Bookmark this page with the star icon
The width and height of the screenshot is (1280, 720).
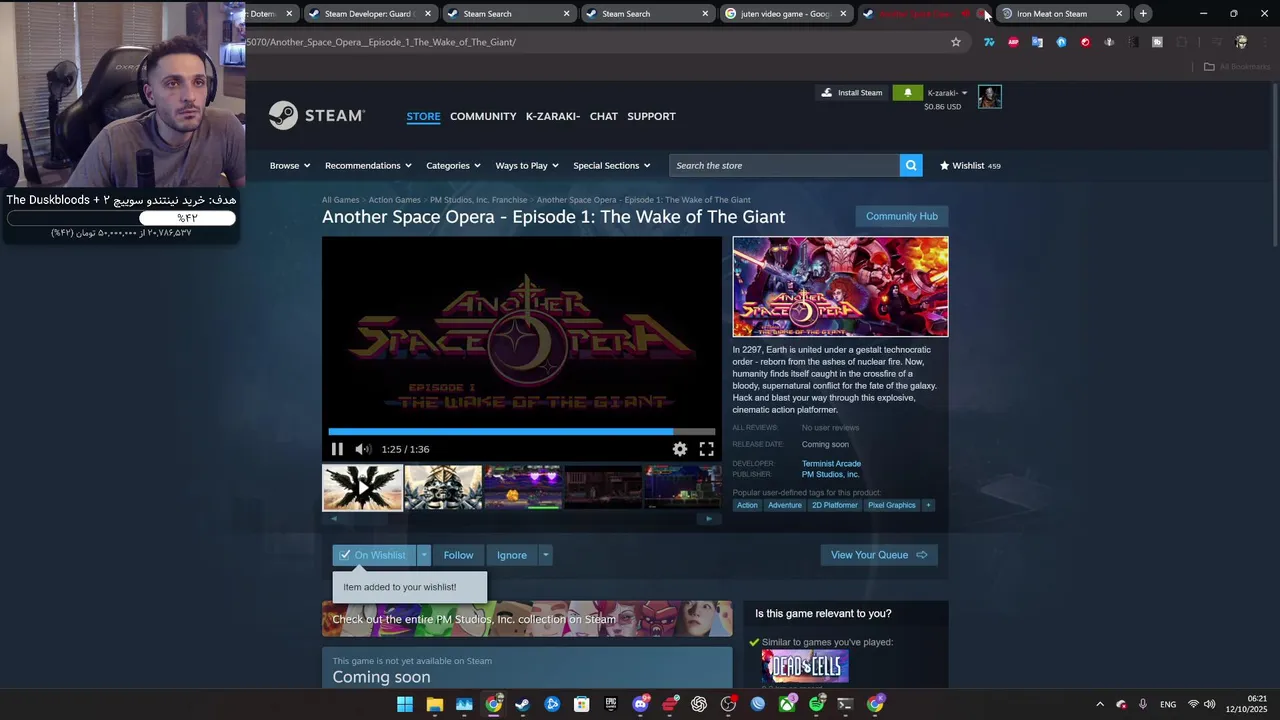coord(956,42)
